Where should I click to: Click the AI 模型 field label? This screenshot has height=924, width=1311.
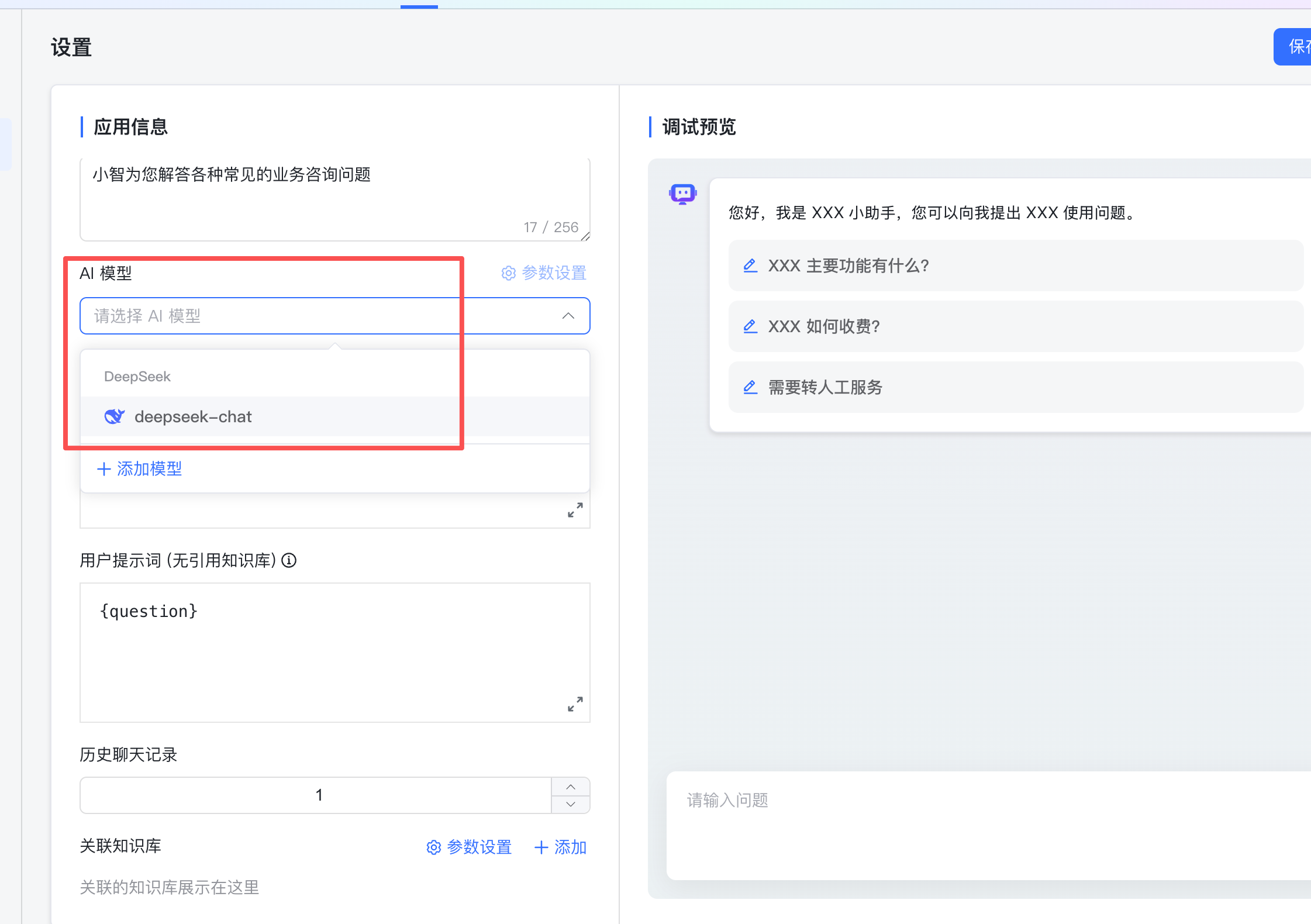click(106, 273)
